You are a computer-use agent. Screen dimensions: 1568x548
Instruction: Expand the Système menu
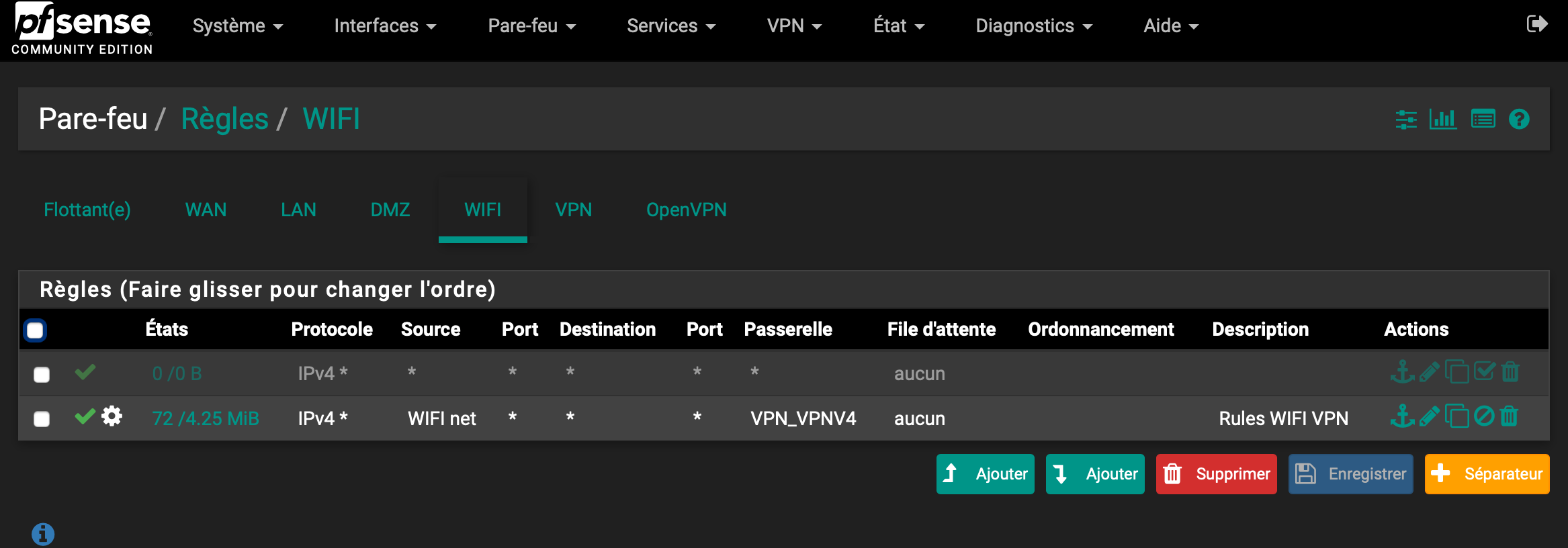click(x=237, y=26)
